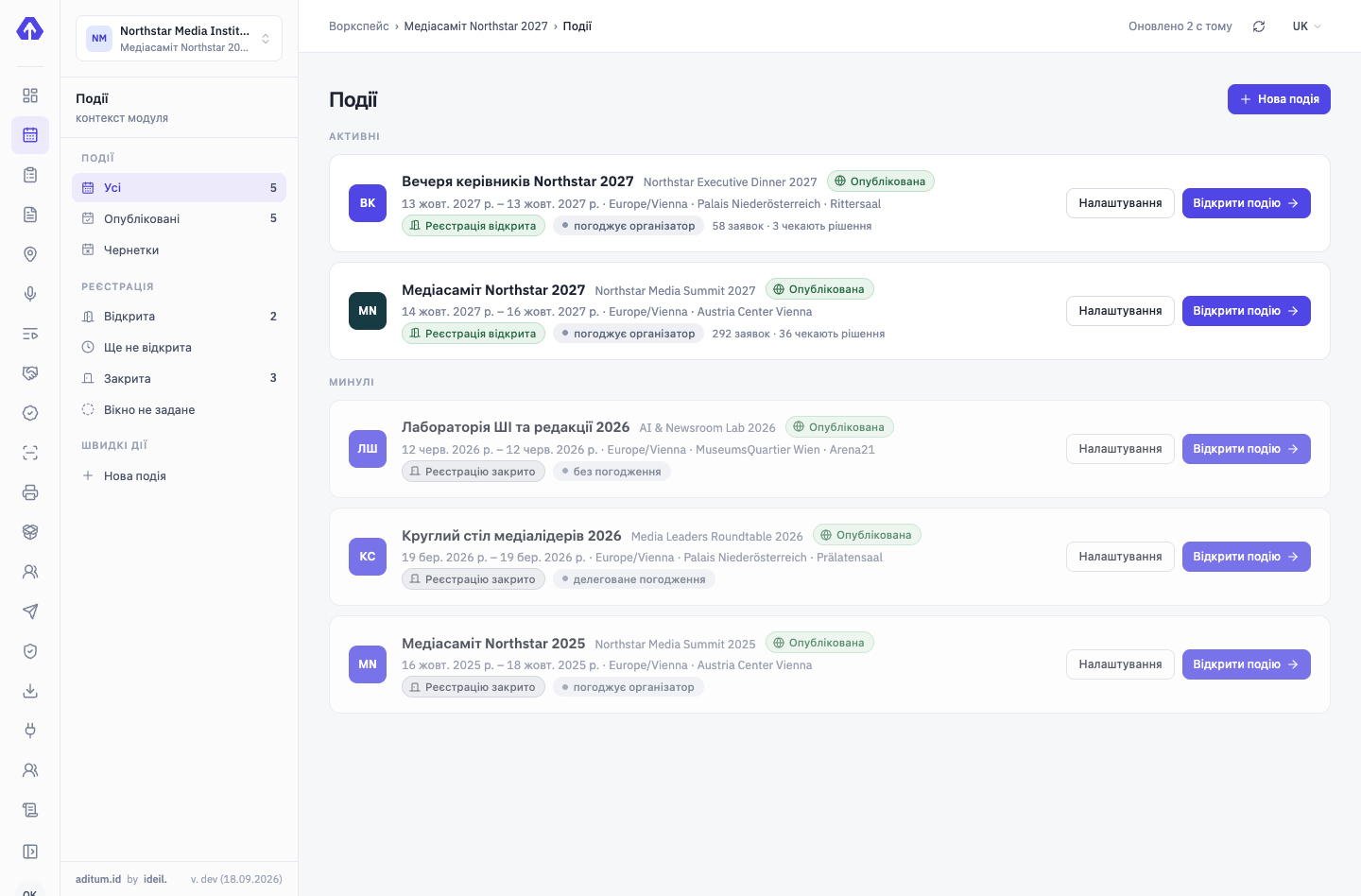Click the ЛШ avatar of Лабораторія ШІ
This screenshot has height=896, width=1361.
click(368, 449)
